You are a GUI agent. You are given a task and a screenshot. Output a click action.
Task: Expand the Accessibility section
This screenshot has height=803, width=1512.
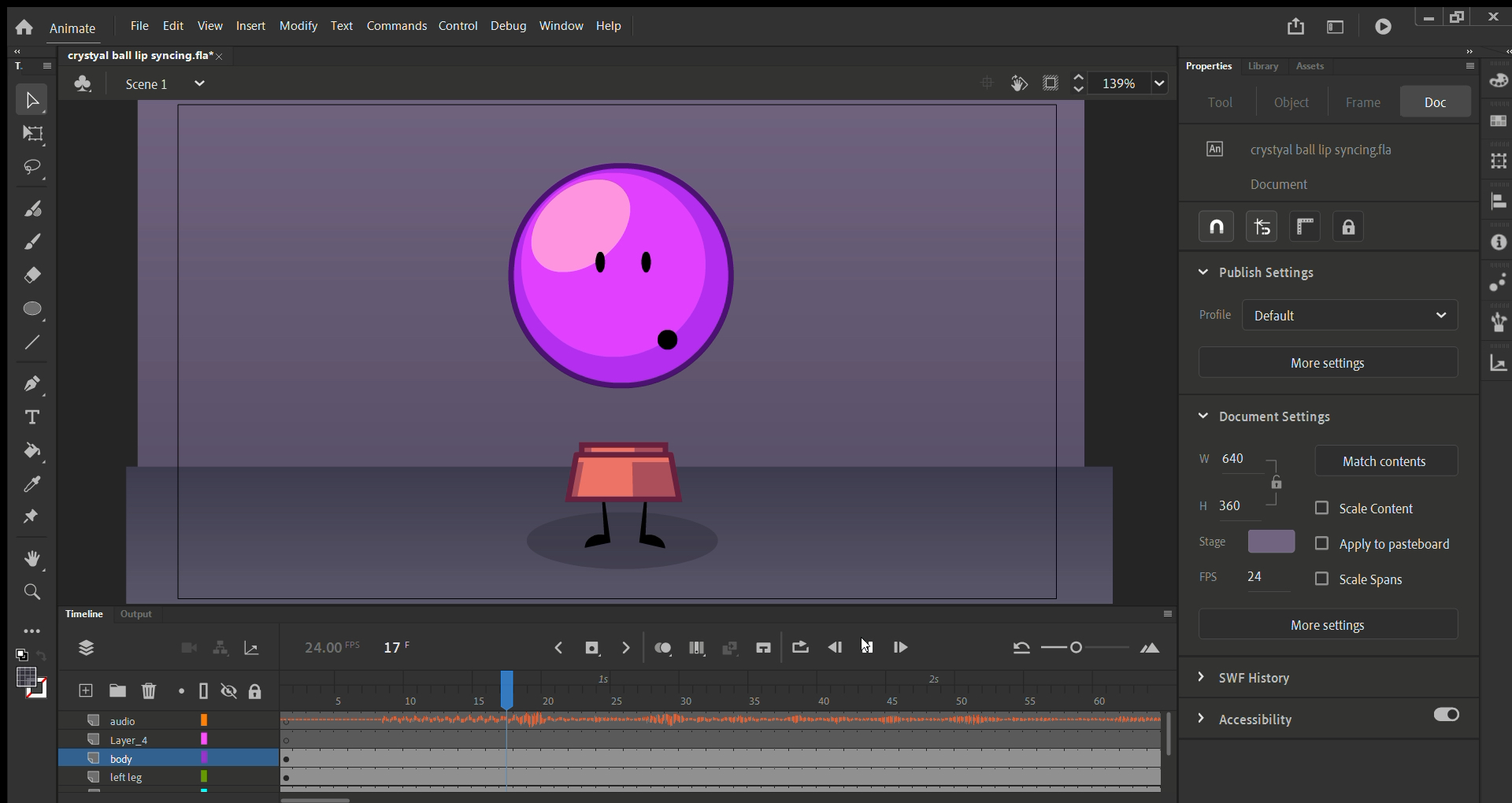pos(1201,719)
